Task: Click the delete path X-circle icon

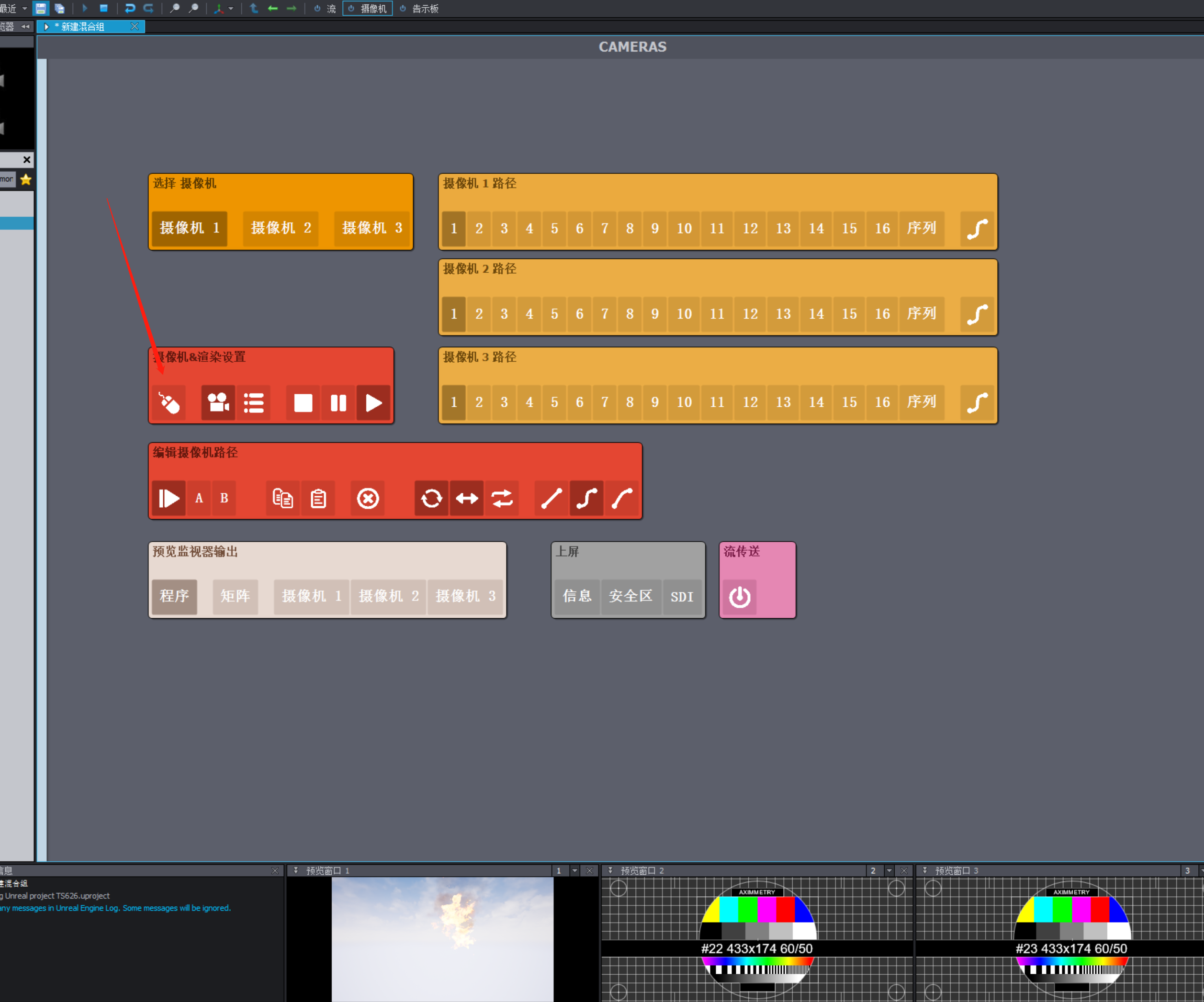Action: [x=368, y=498]
